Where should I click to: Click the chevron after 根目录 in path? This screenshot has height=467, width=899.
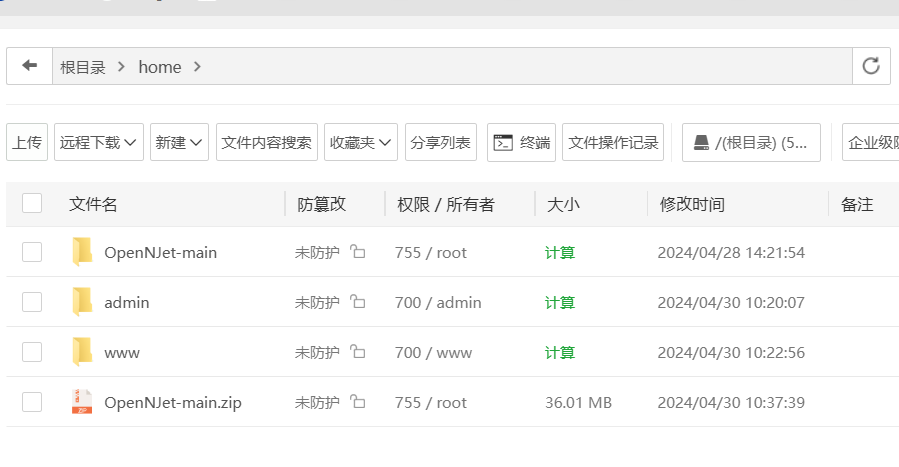coord(121,66)
